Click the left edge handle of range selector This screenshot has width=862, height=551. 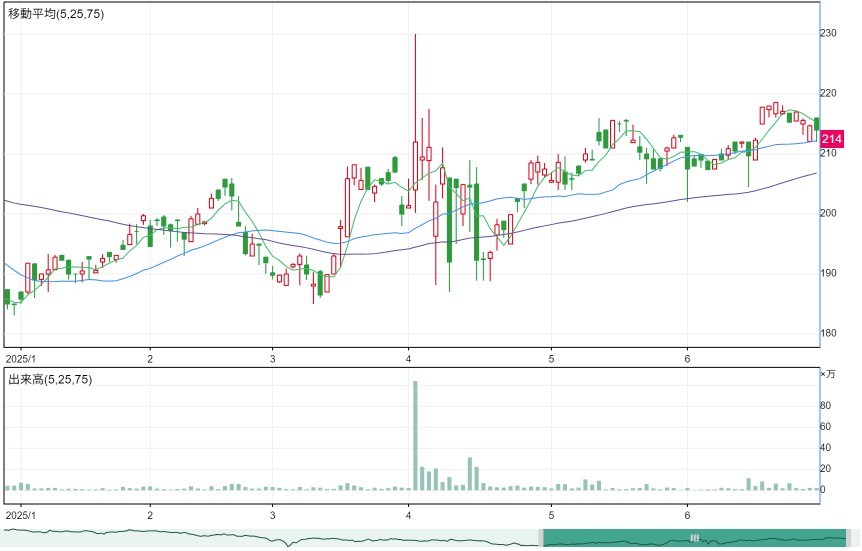point(541,538)
